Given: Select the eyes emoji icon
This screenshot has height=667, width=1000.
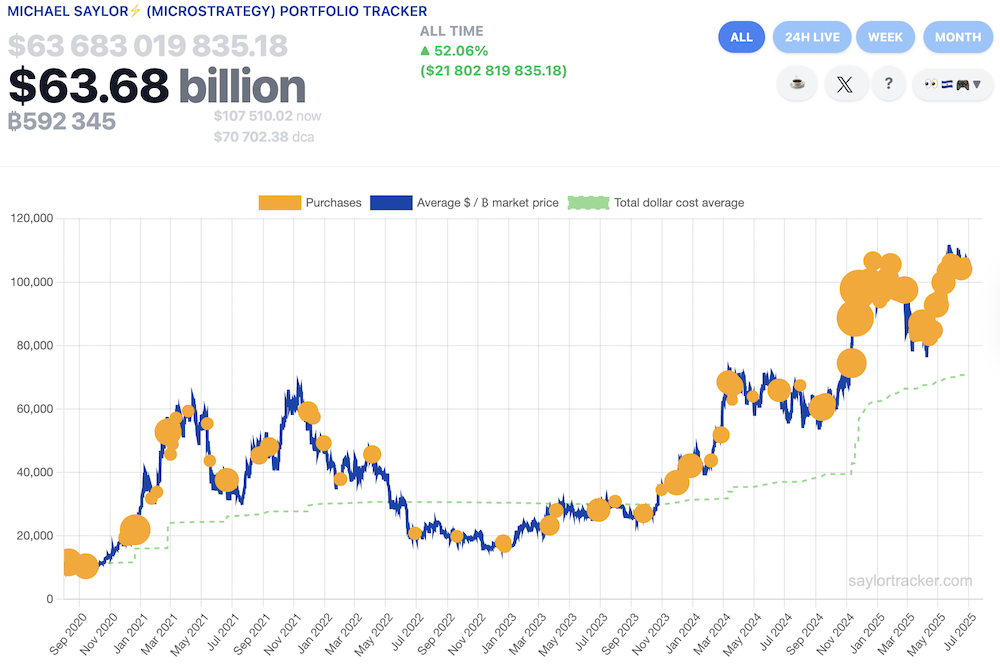Looking at the screenshot, I should [931, 84].
